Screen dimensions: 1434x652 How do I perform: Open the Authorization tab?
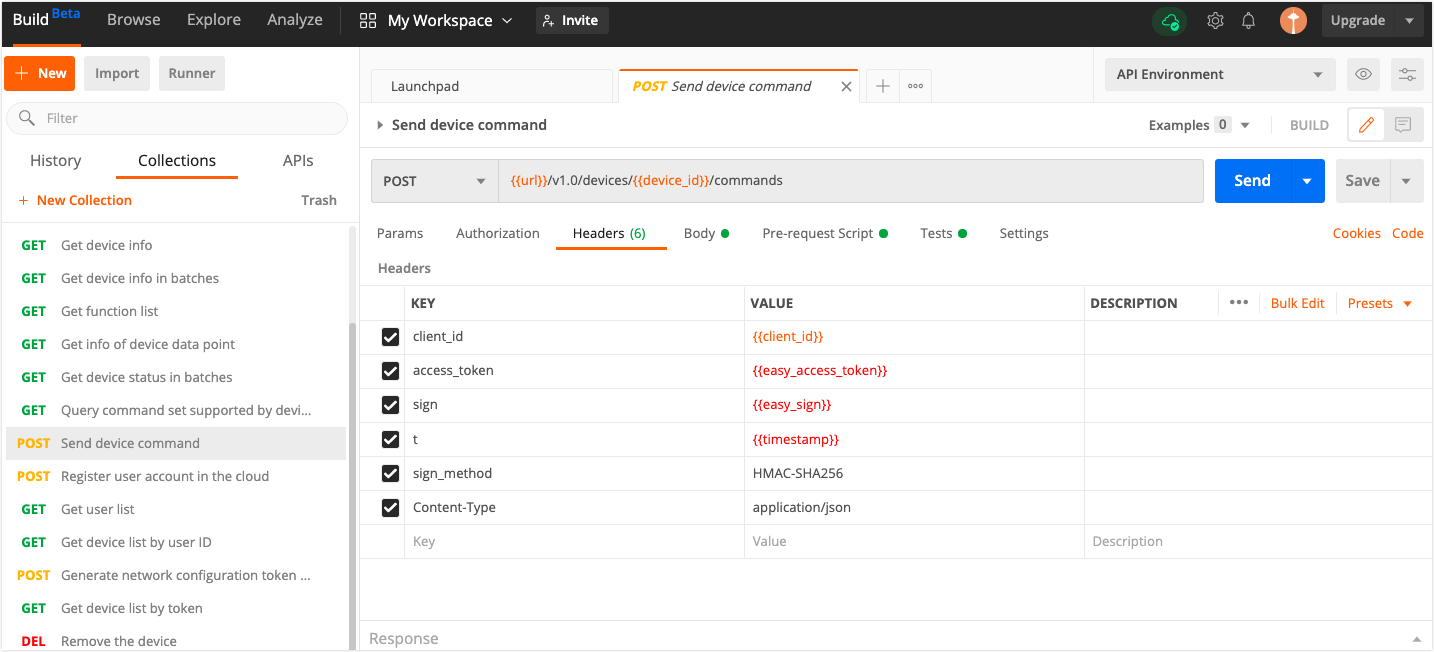pyautogui.click(x=498, y=233)
